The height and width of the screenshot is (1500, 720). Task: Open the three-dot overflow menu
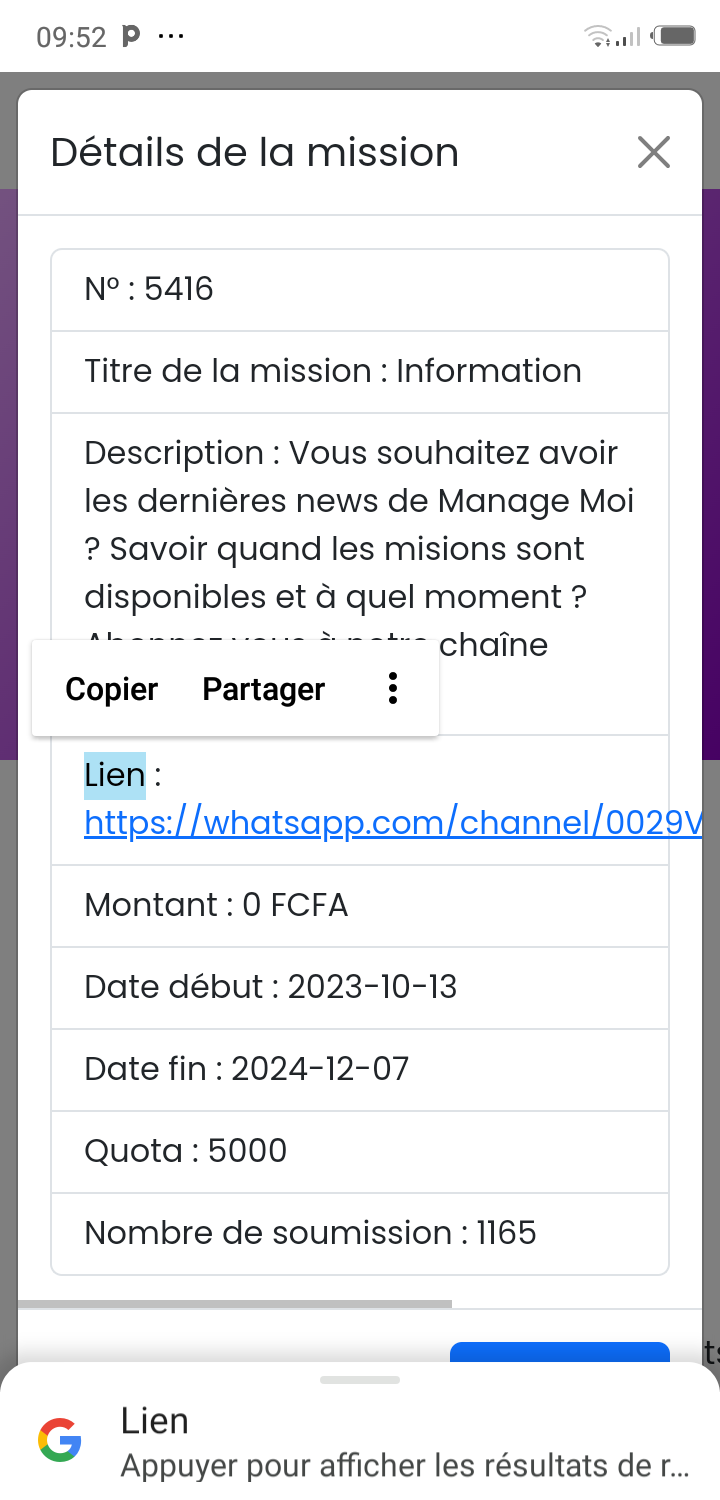[393, 689]
